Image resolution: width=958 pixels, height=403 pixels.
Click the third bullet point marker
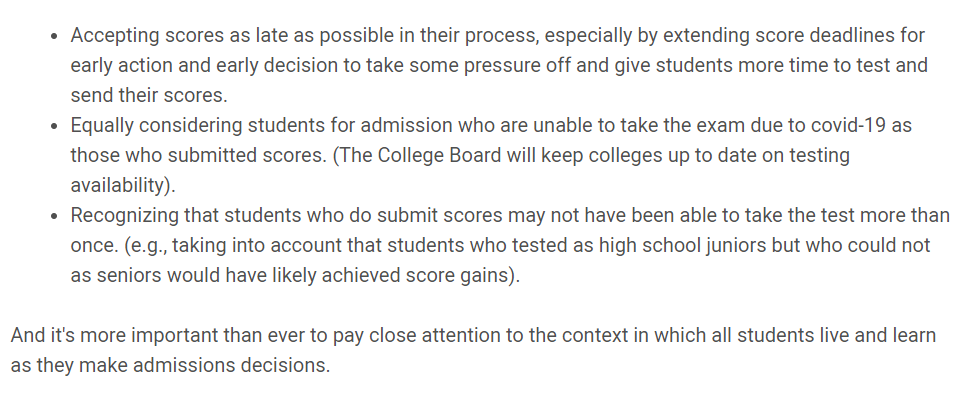click(56, 216)
